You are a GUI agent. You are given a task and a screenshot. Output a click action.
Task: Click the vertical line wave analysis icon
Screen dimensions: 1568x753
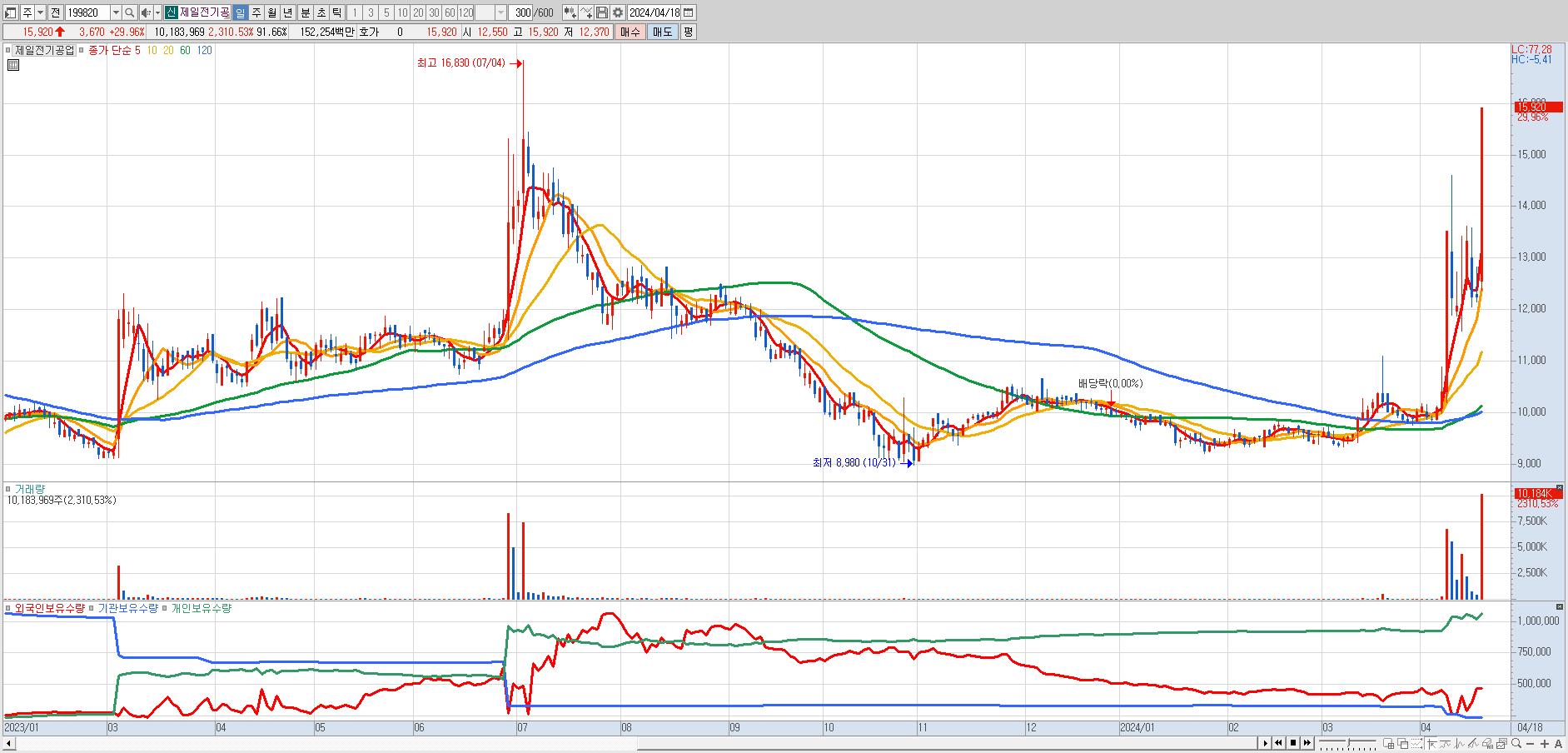click(x=1459, y=744)
